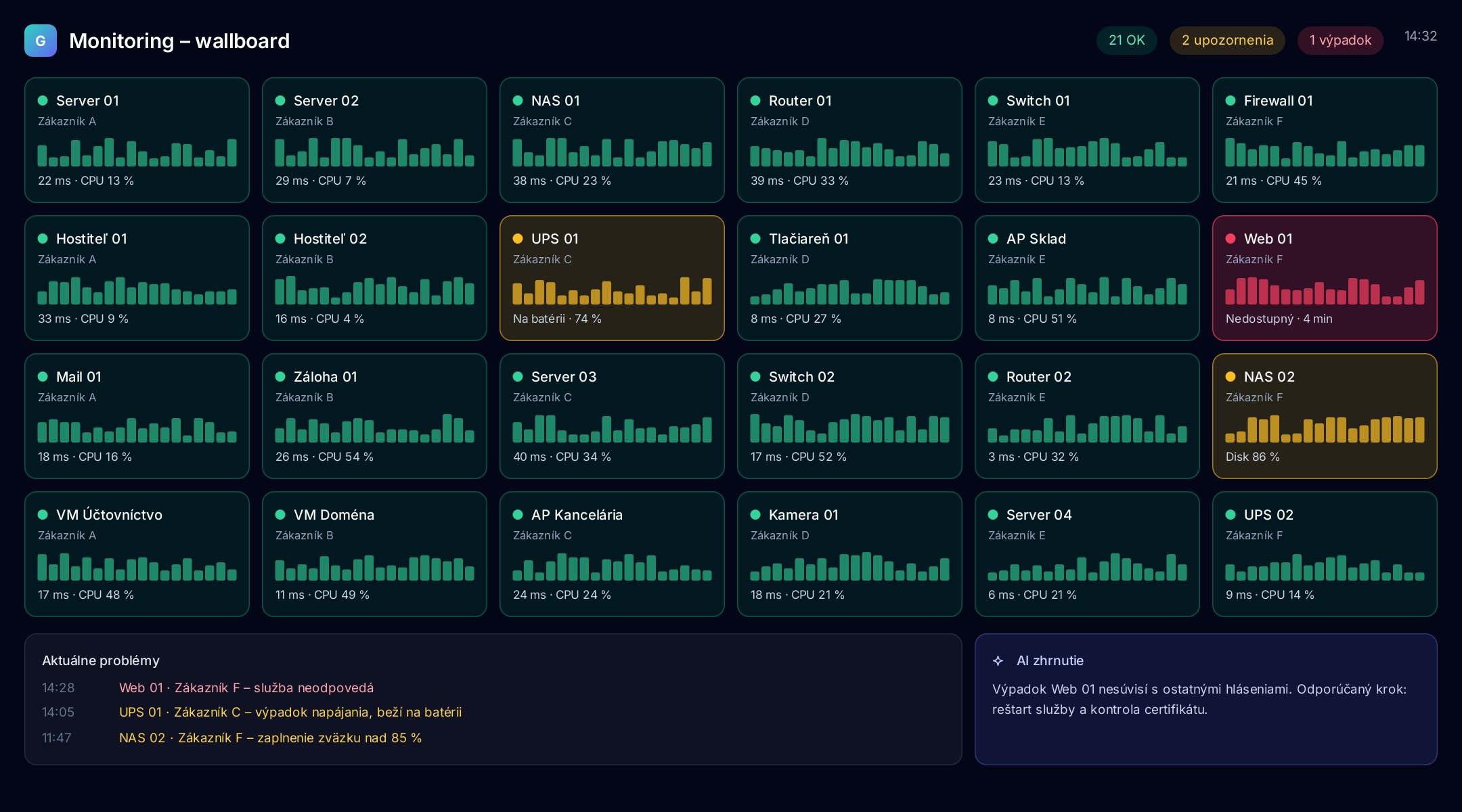Click the Záloha 01 latency bar chart

point(374,428)
